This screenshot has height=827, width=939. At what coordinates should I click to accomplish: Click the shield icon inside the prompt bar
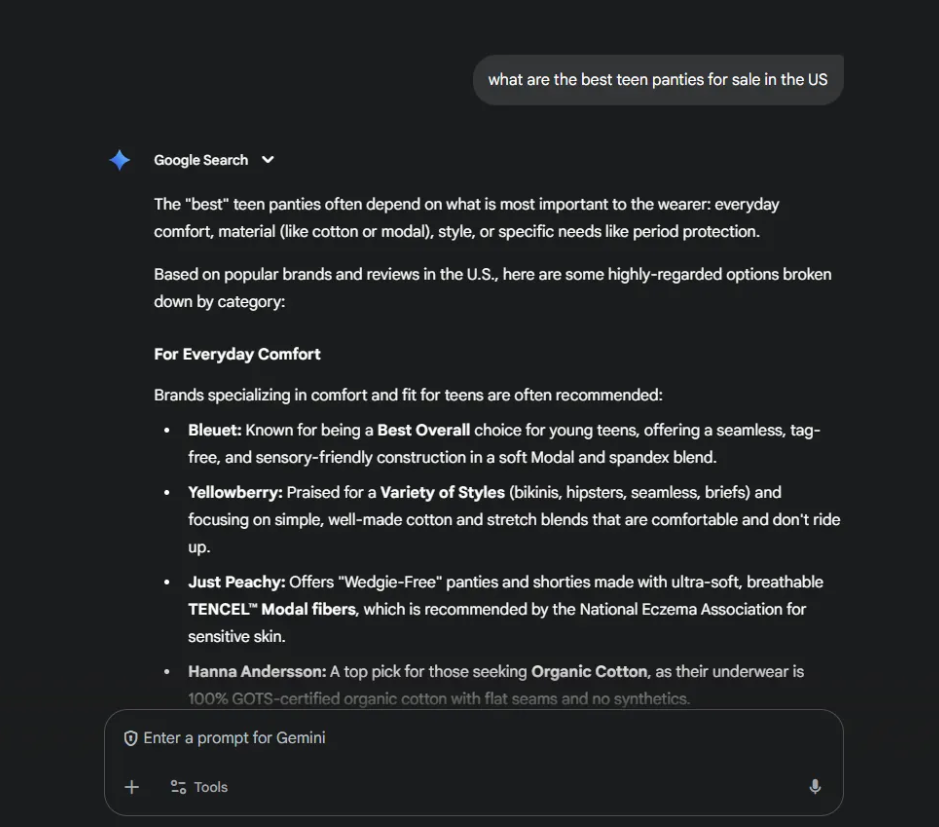click(130, 738)
